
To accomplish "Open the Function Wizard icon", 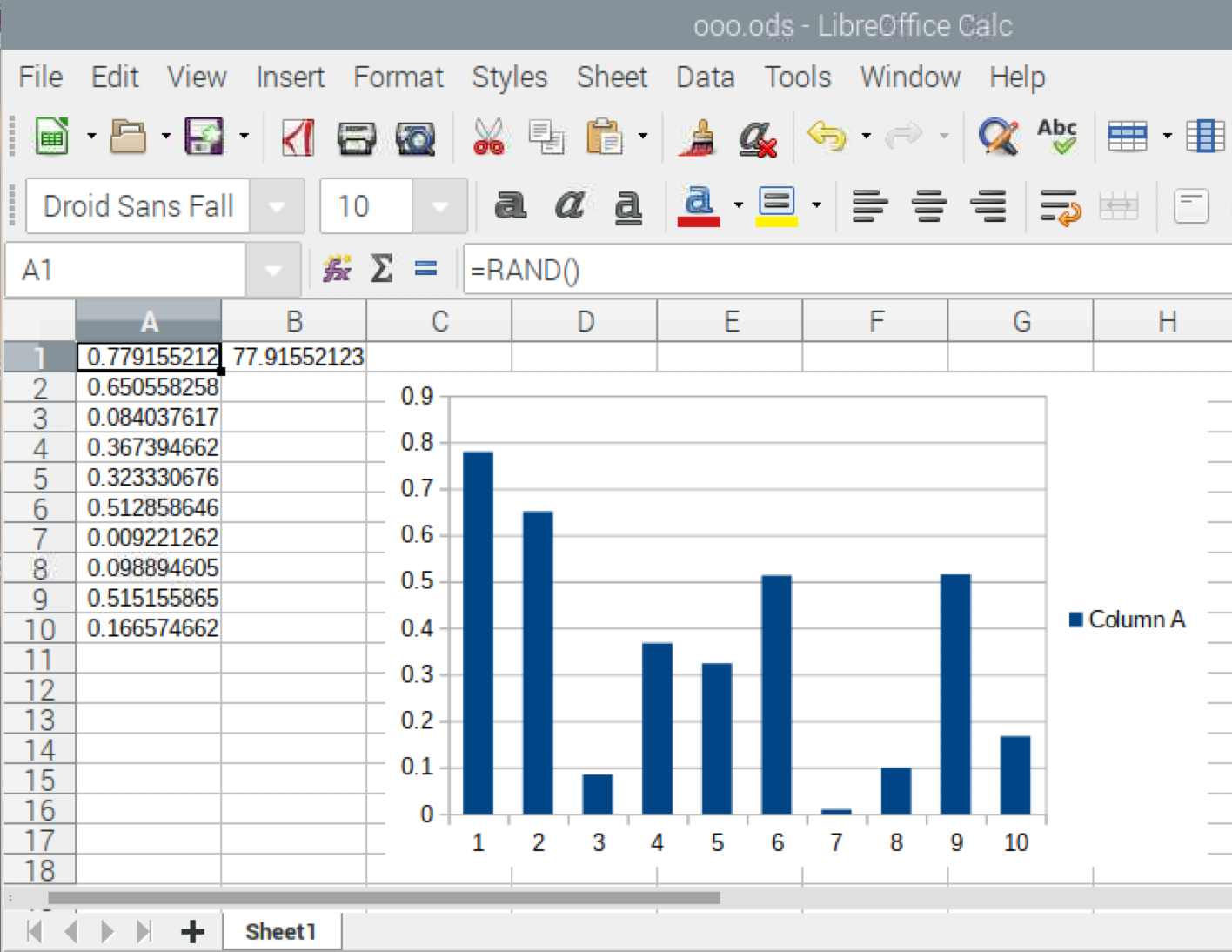I will click(337, 270).
